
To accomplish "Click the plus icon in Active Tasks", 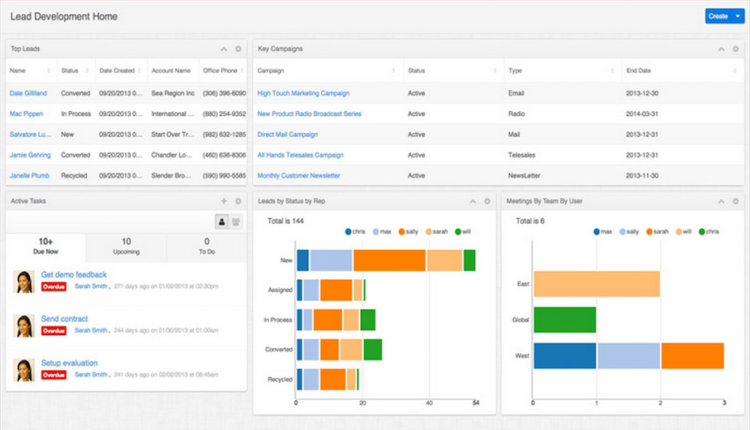I will tap(224, 201).
